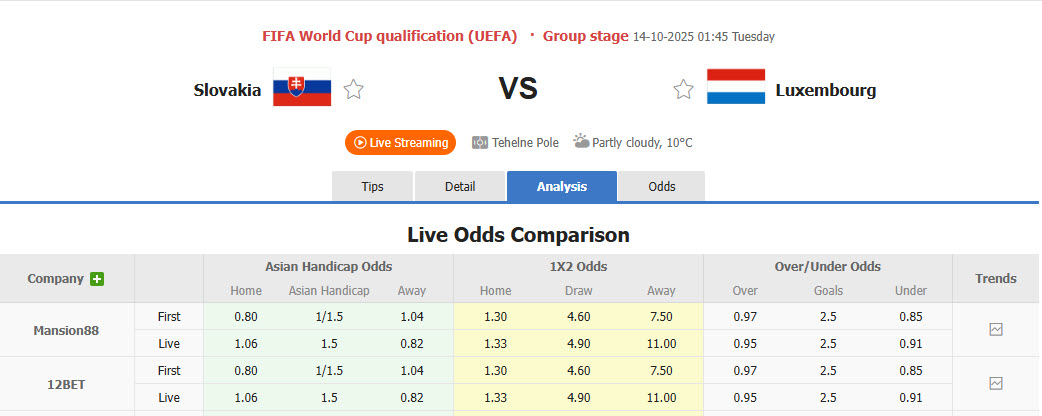Switch to the Tips tab
This screenshot has width=1042, height=416.
372,187
